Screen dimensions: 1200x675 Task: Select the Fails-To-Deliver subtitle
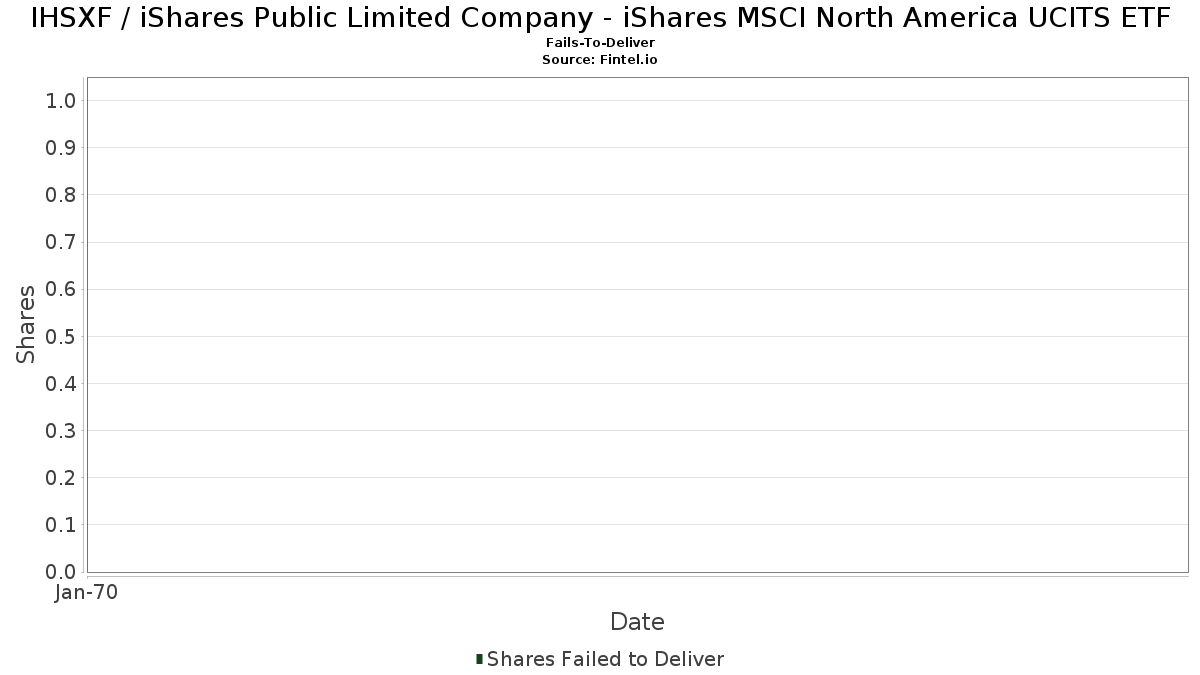600,43
